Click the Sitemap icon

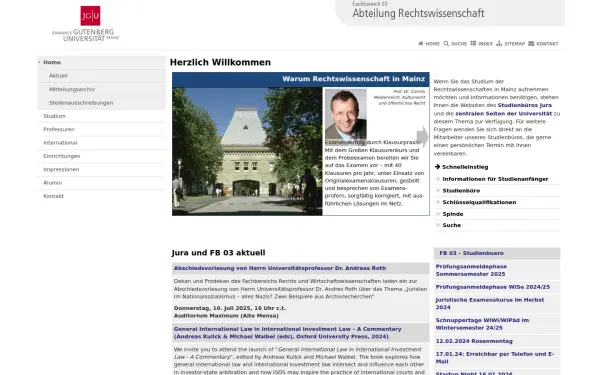tap(499, 44)
